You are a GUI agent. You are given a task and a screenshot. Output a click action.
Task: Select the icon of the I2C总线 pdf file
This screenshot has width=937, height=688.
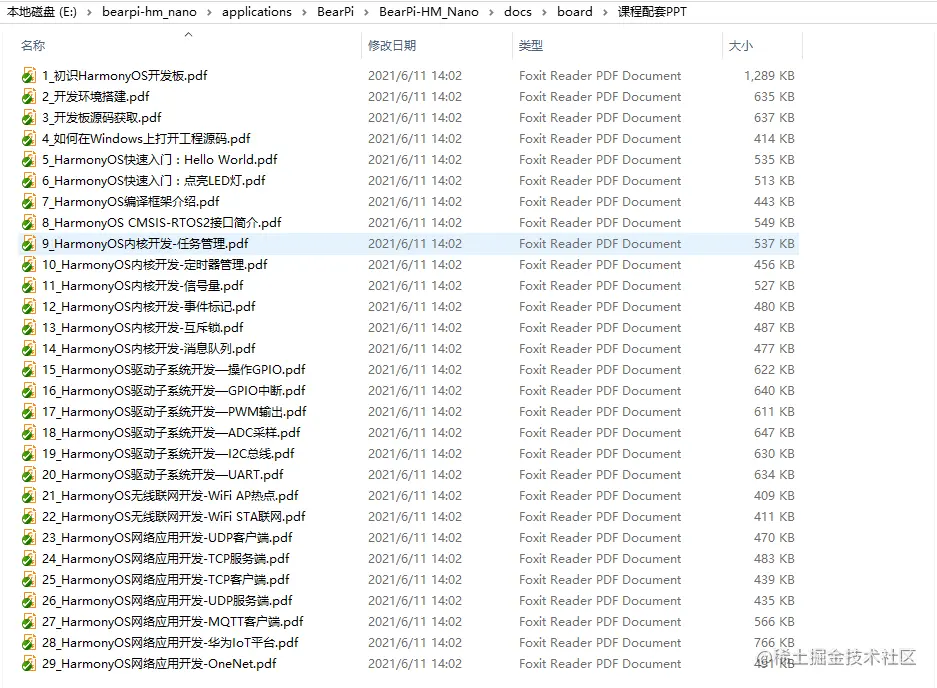point(29,454)
